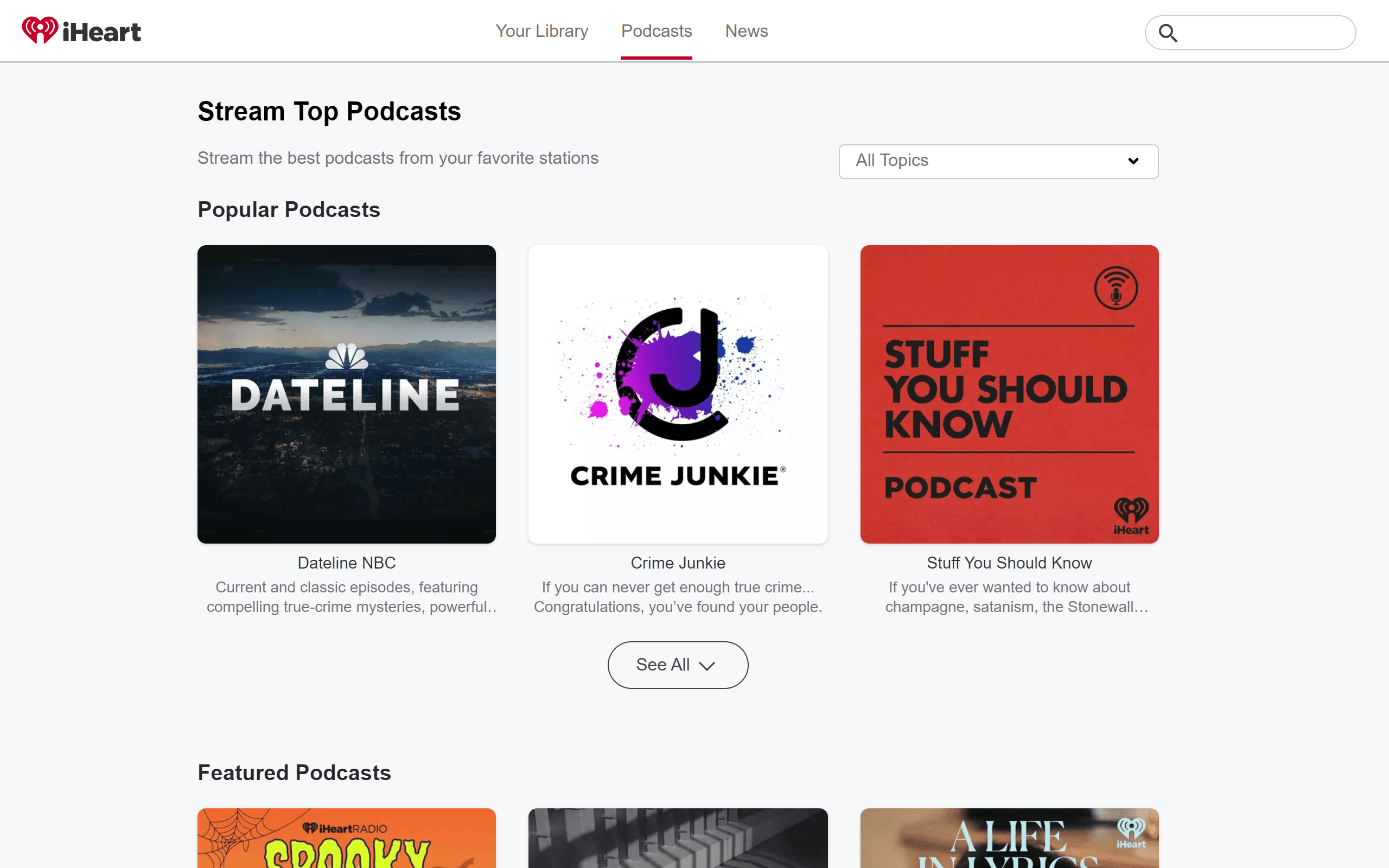Expand the See All button
Viewport: 1389px width, 868px height.
pyautogui.click(x=678, y=665)
